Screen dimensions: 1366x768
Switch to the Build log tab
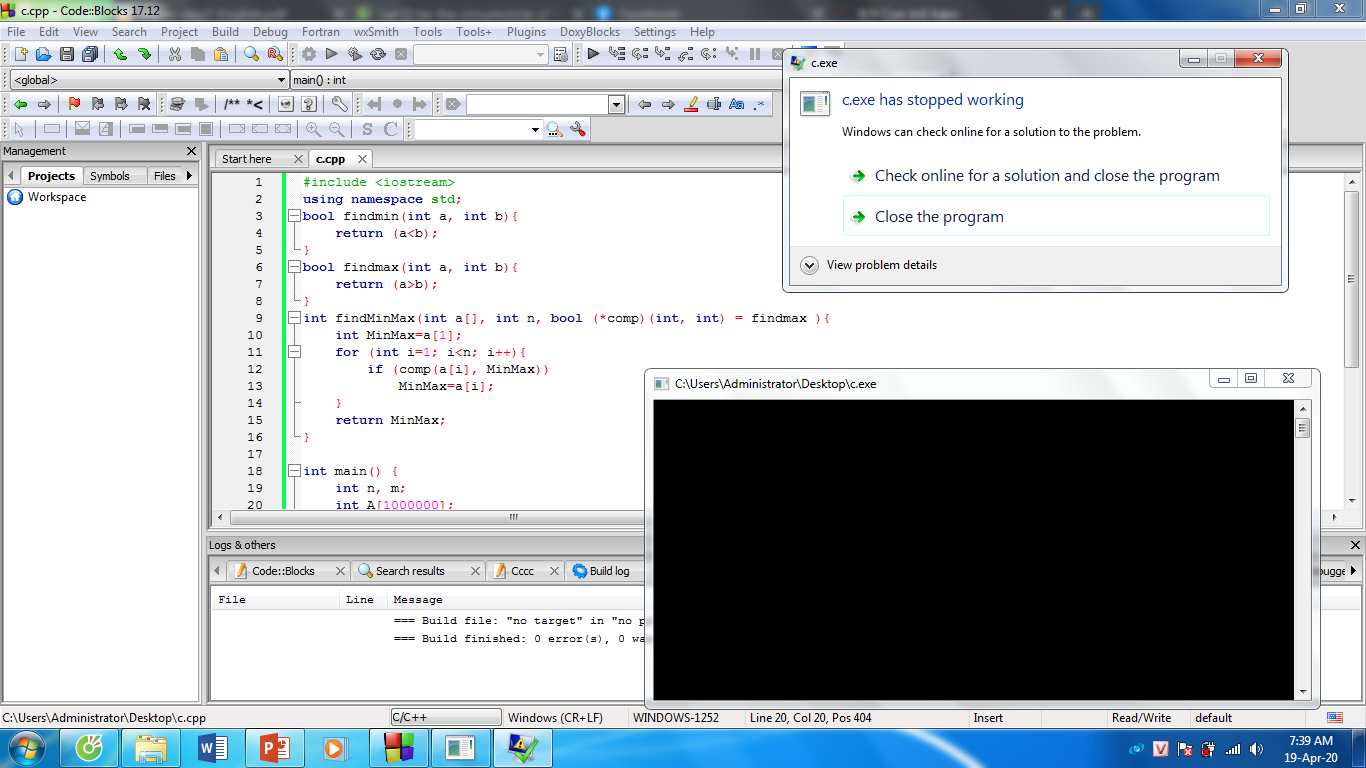click(608, 571)
